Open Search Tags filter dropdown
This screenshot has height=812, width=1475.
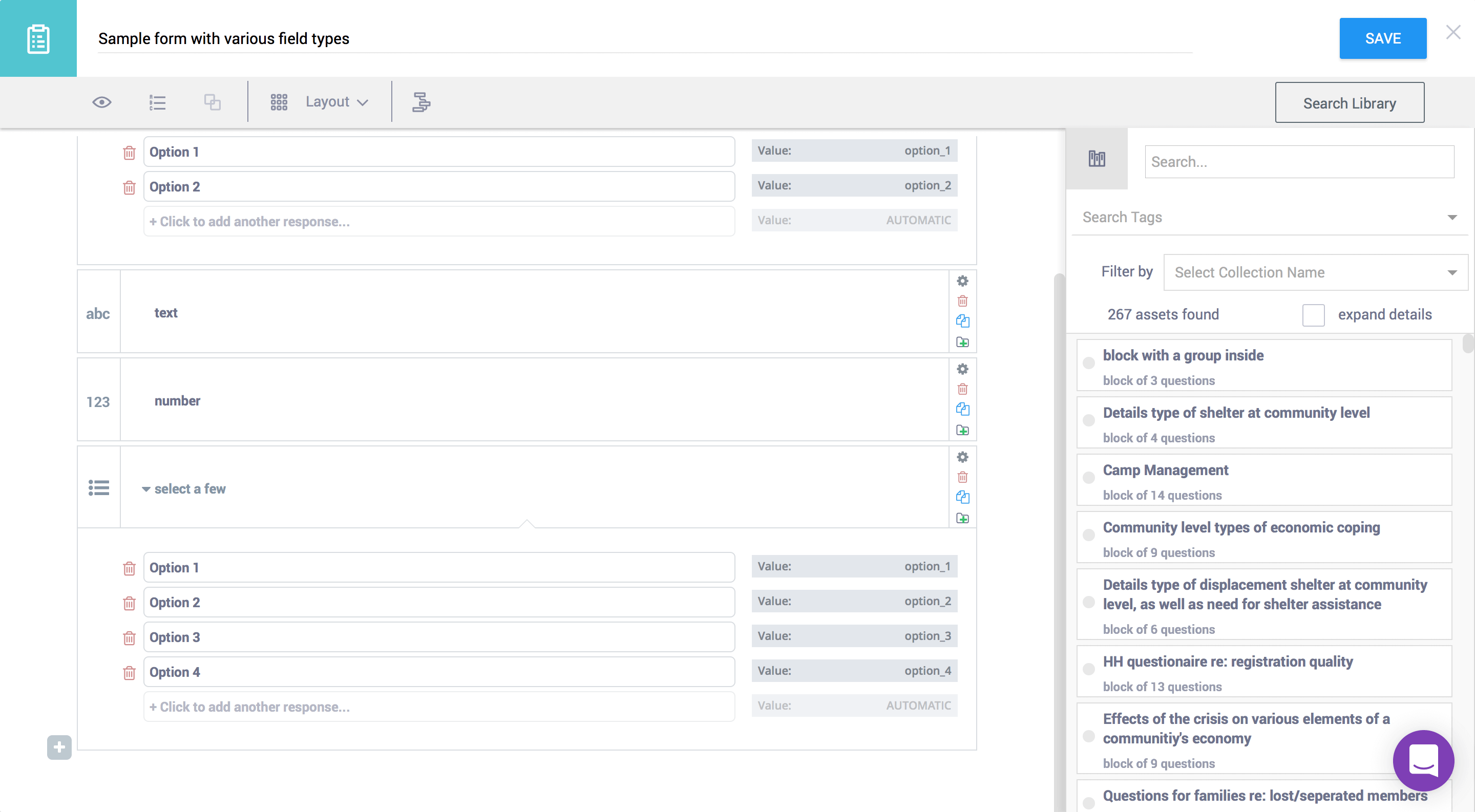pyautogui.click(x=1451, y=216)
